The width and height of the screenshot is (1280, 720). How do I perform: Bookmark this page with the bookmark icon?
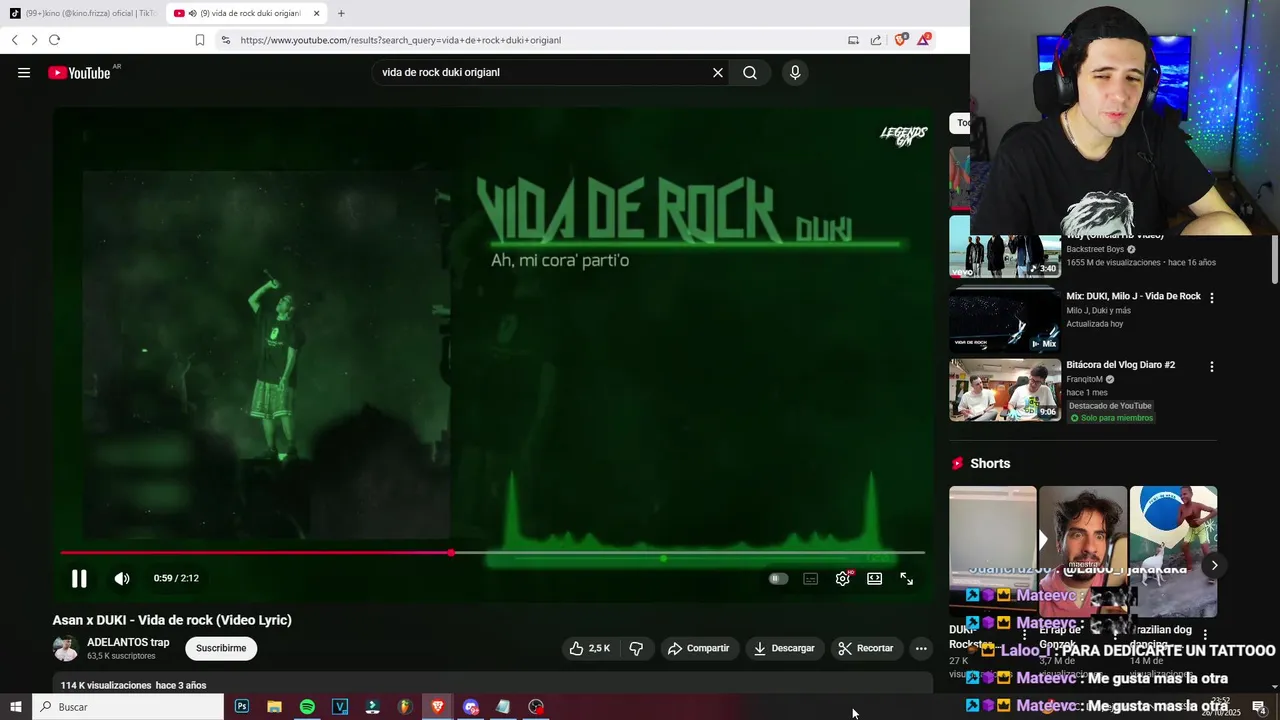coord(200,40)
